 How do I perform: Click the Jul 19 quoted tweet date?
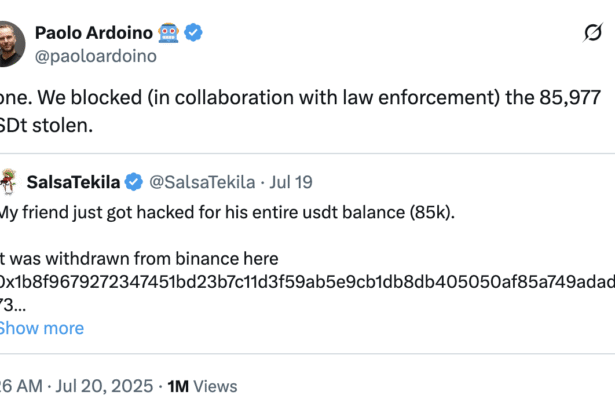[288, 182]
